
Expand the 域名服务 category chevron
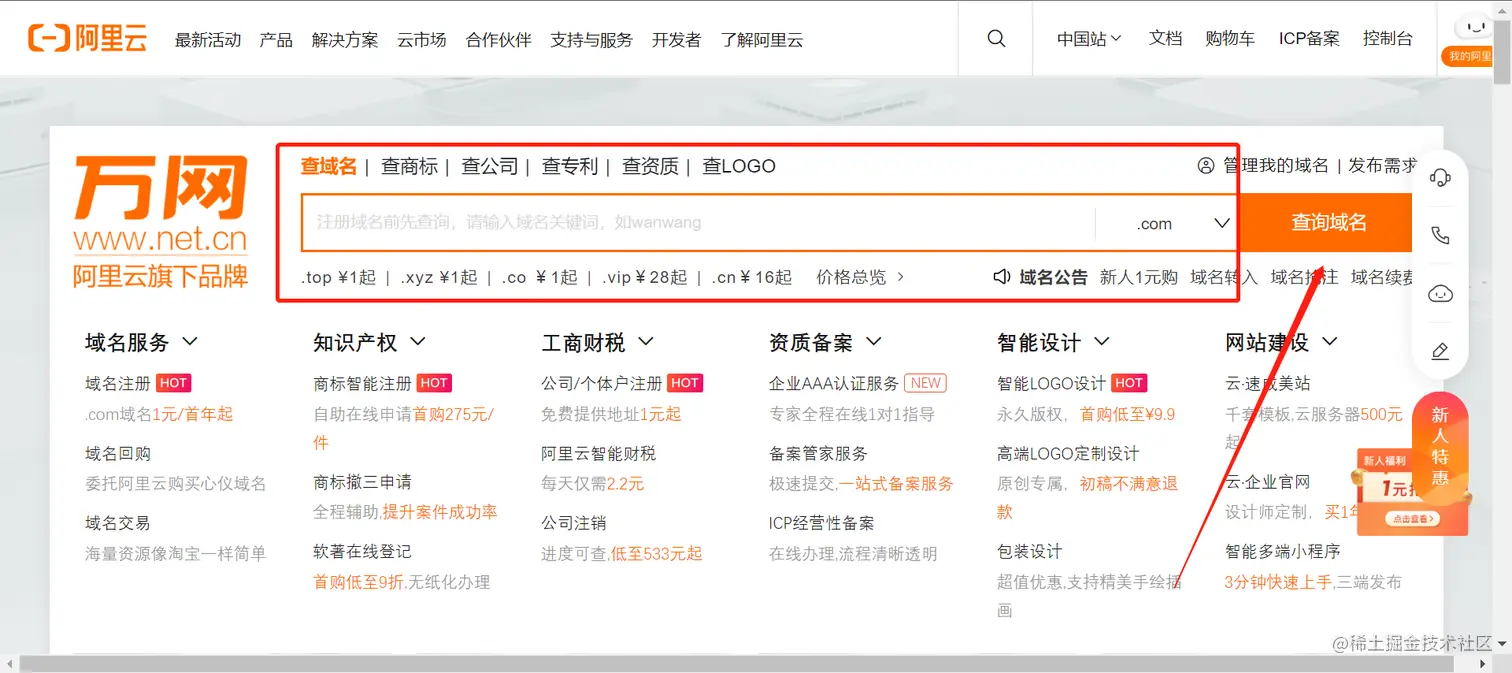190,342
